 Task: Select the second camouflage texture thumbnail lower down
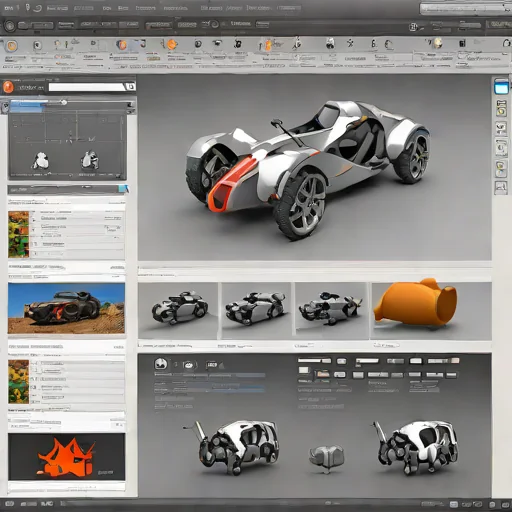click(19, 382)
